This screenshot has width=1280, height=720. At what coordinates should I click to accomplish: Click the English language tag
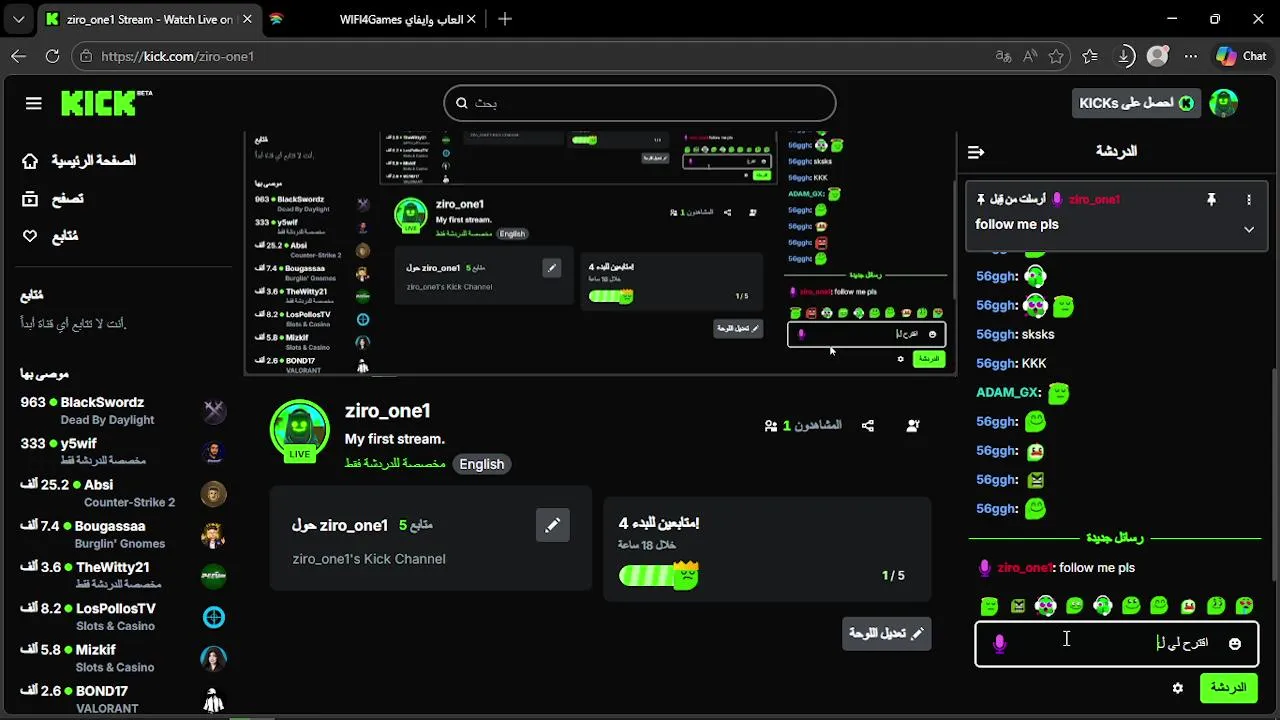[x=481, y=464]
